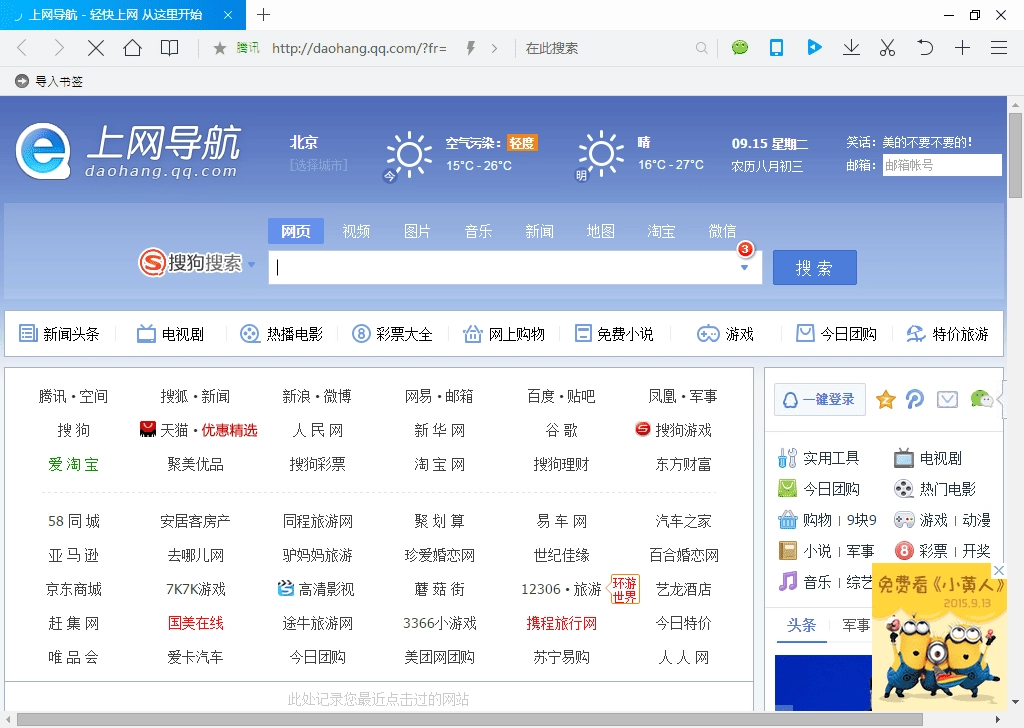Open 腾讯·空间 link
Screen dimensions: 1024x728
point(73,396)
